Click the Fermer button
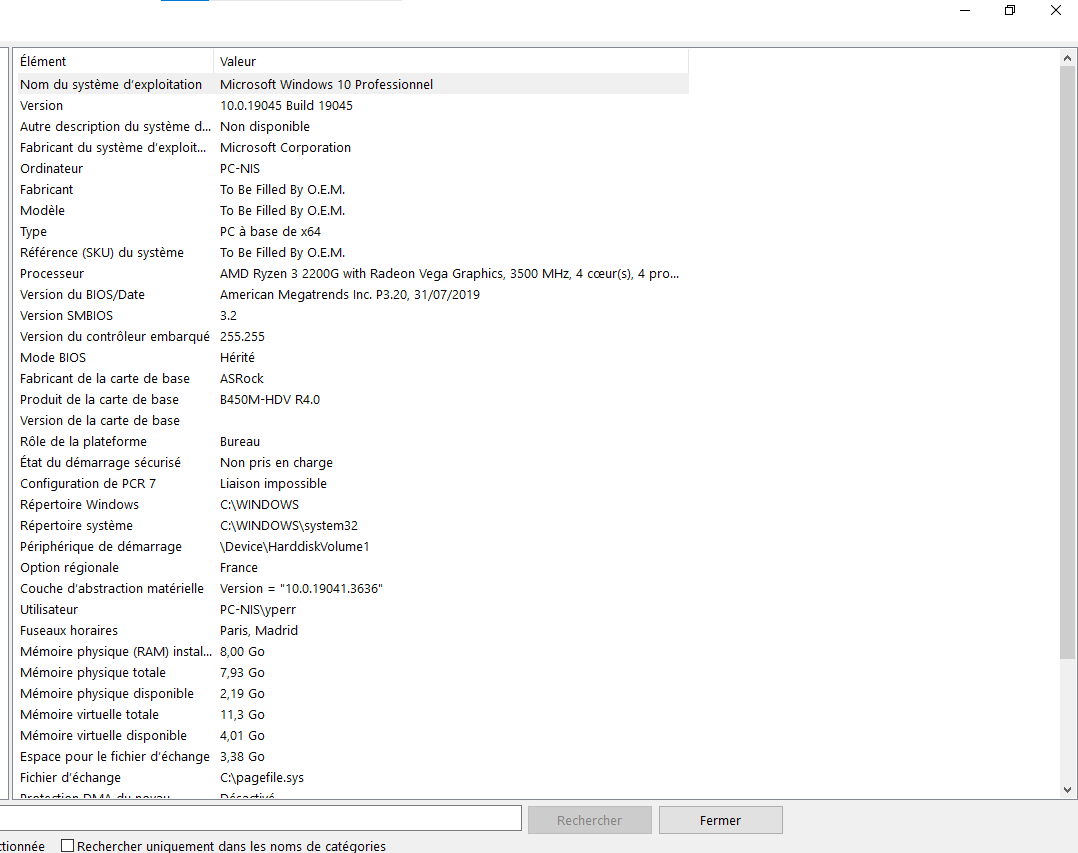 [720, 820]
